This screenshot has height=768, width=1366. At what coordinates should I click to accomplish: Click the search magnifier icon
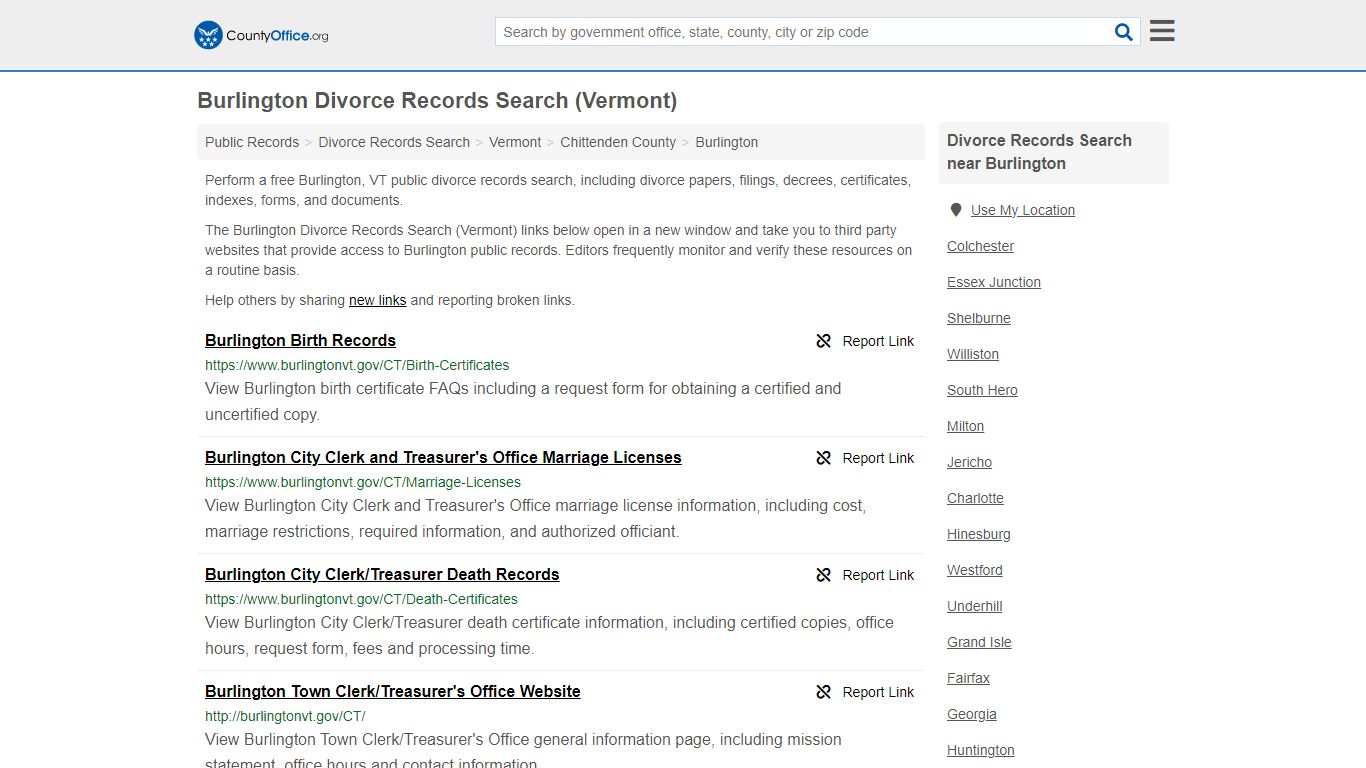click(1124, 32)
